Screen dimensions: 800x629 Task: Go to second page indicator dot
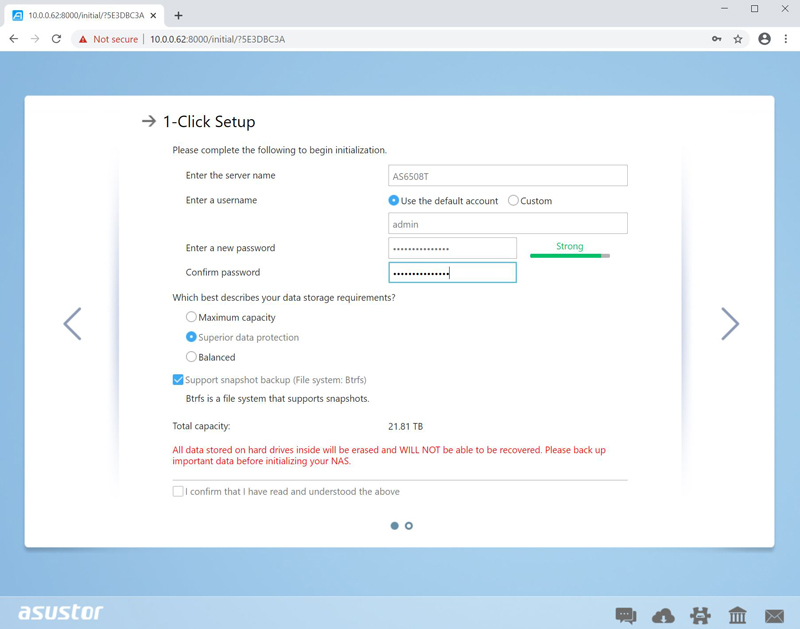pos(409,525)
